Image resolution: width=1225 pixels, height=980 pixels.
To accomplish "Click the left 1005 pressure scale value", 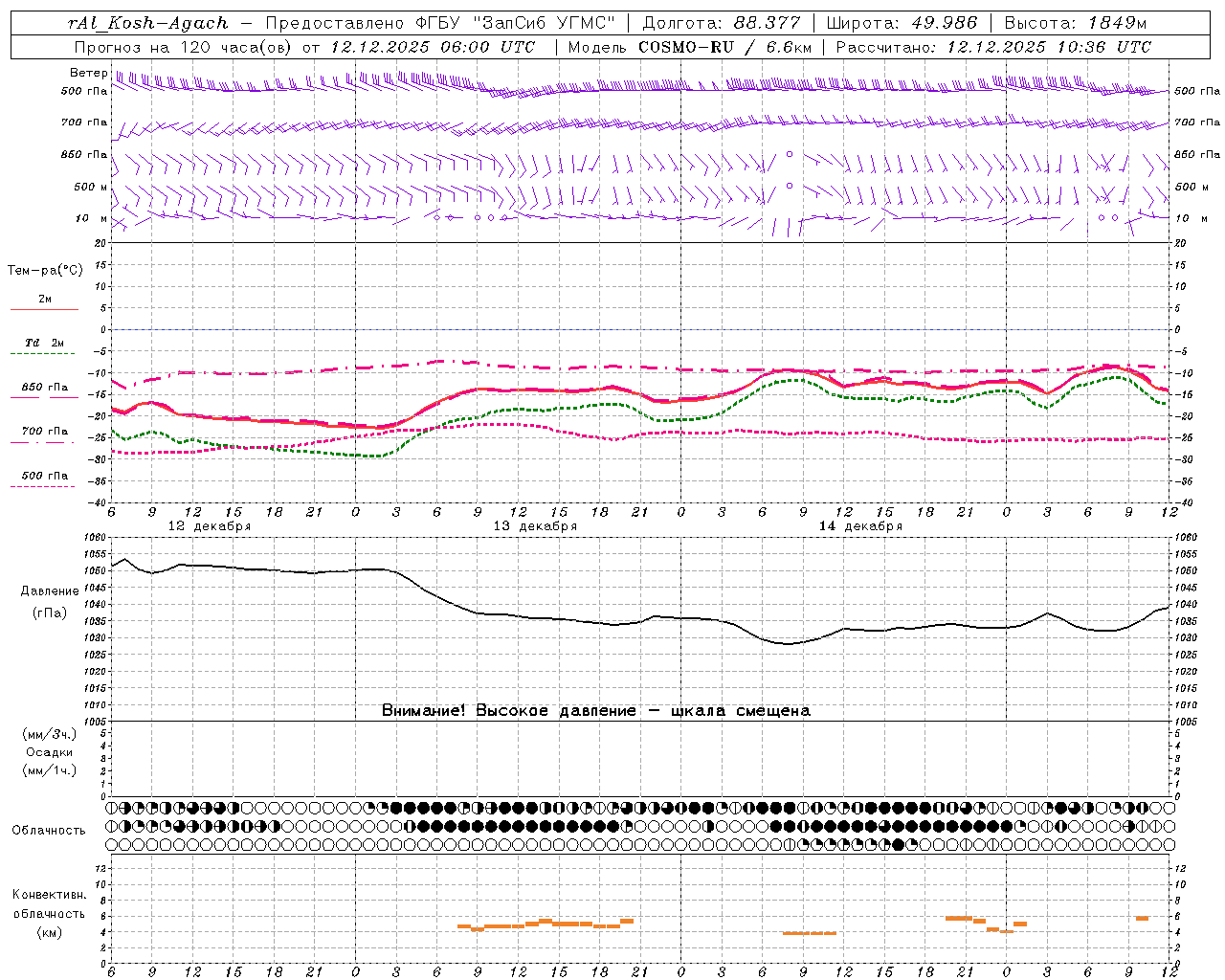I will (x=96, y=722).
